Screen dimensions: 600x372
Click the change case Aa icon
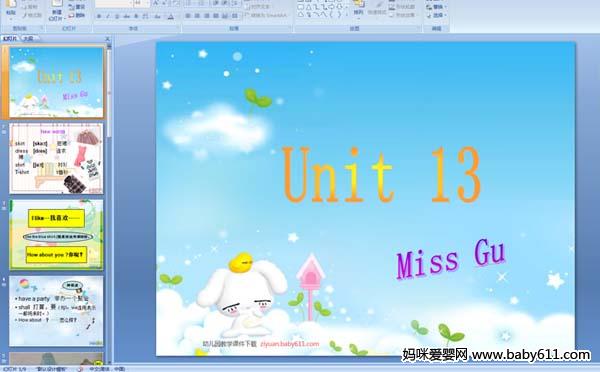click(158, 16)
